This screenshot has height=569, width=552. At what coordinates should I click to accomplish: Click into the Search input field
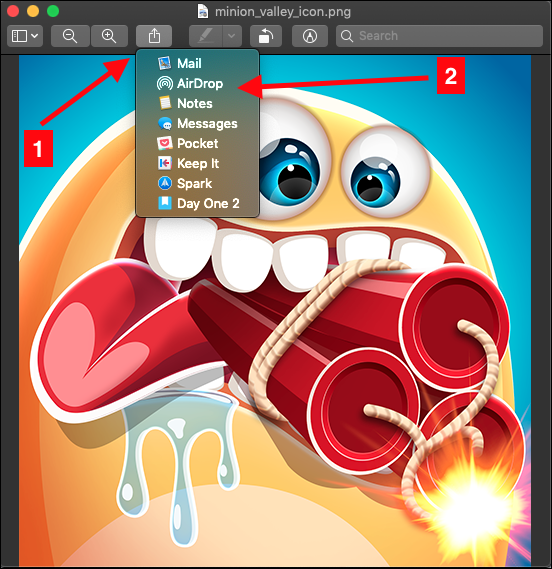(439, 36)
